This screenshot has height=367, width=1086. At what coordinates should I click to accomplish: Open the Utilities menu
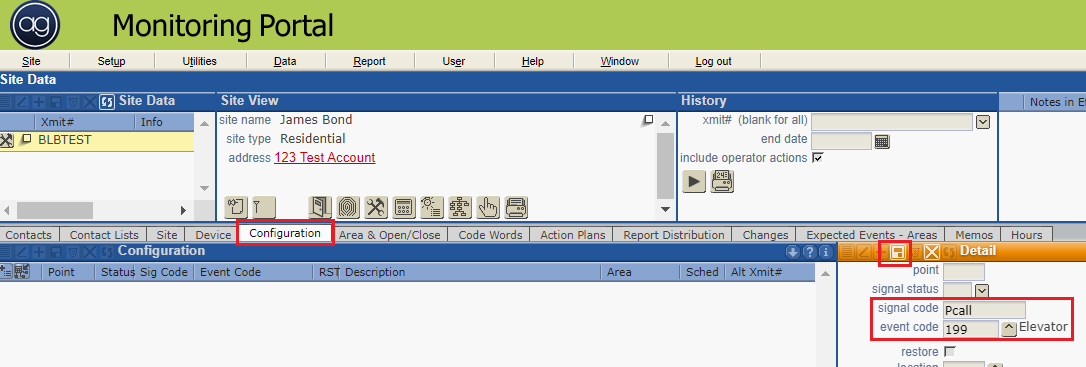click(199, 61)
